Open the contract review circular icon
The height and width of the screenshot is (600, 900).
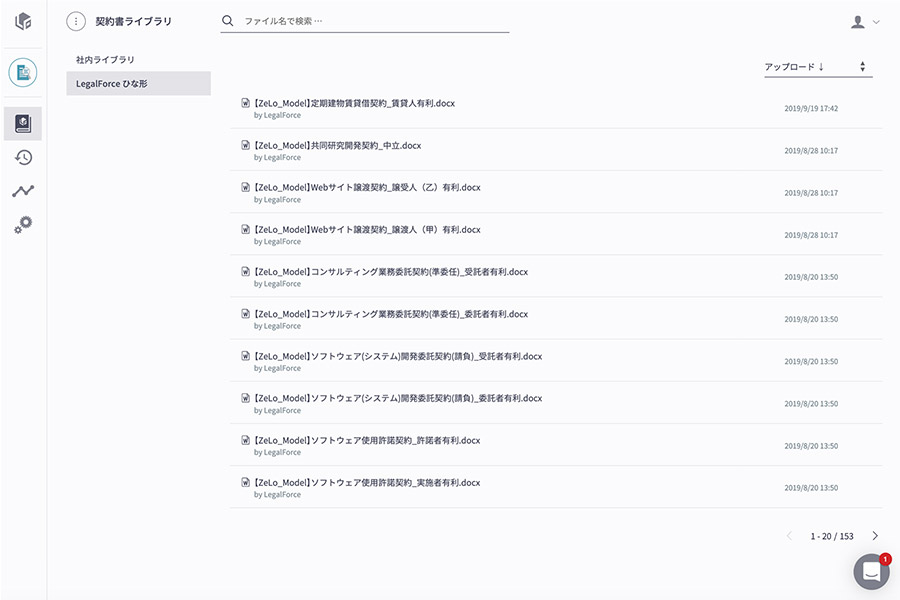[23, 72]
